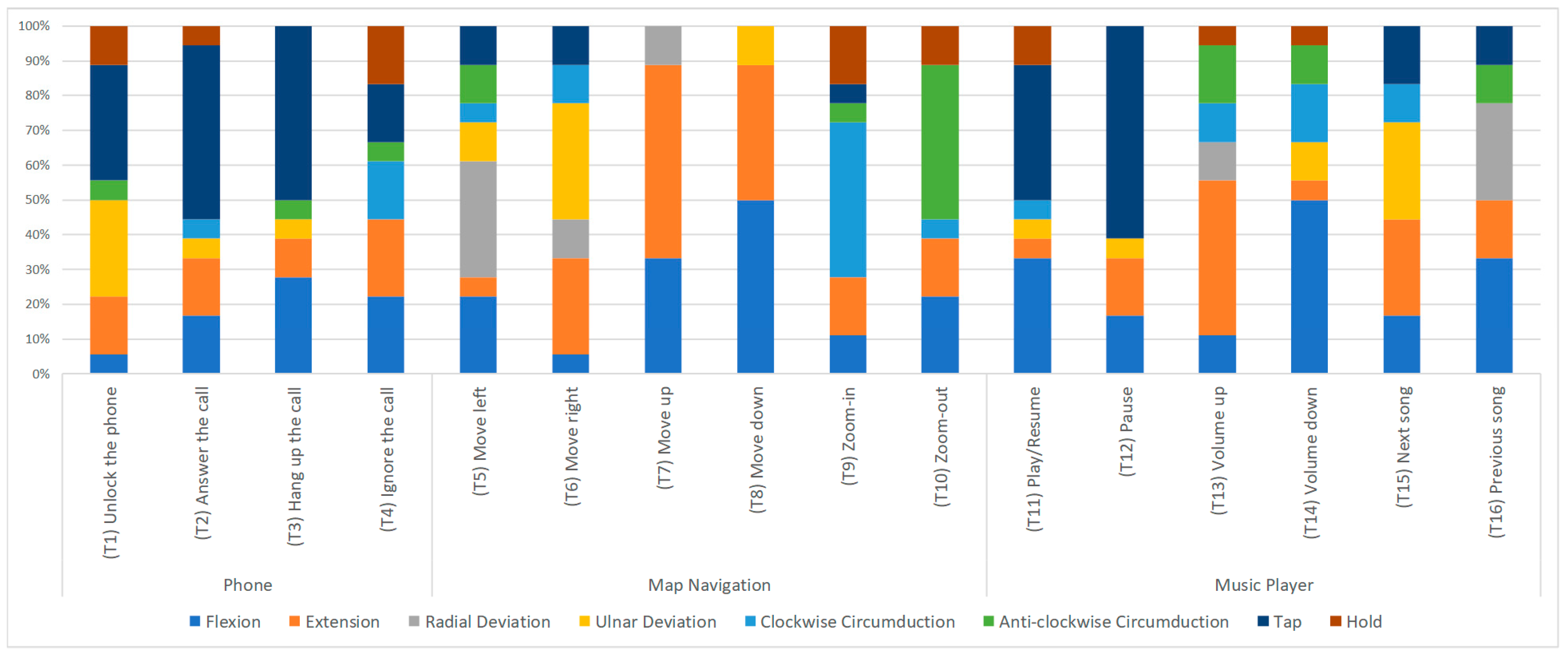Image resolution: width=1568 pixels, height=657 pixels.
Task: Click the clockwise circumduction segment in the T9 bar
Action: [848, 199]
